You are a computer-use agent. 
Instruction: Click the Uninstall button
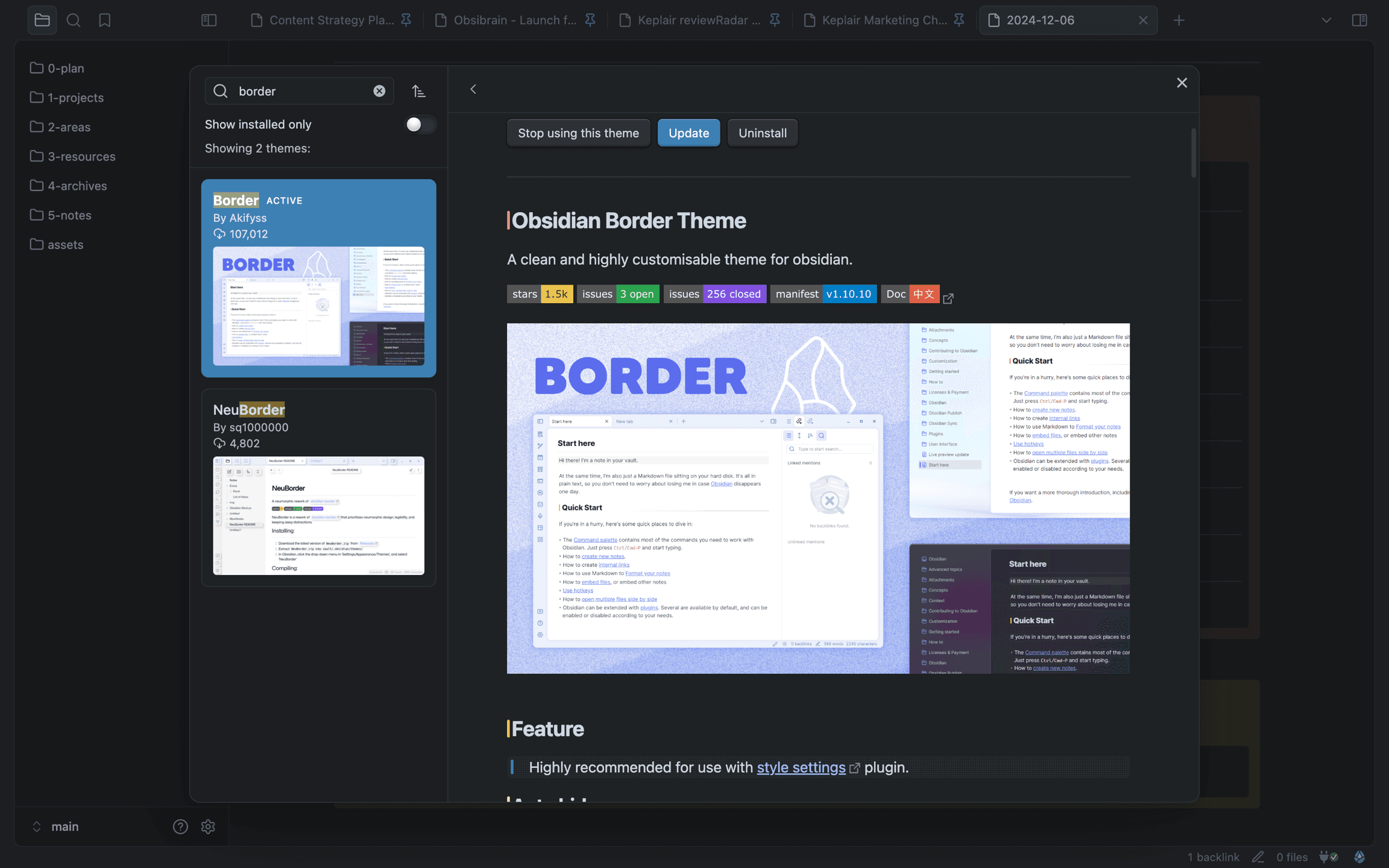coord(762,133)
